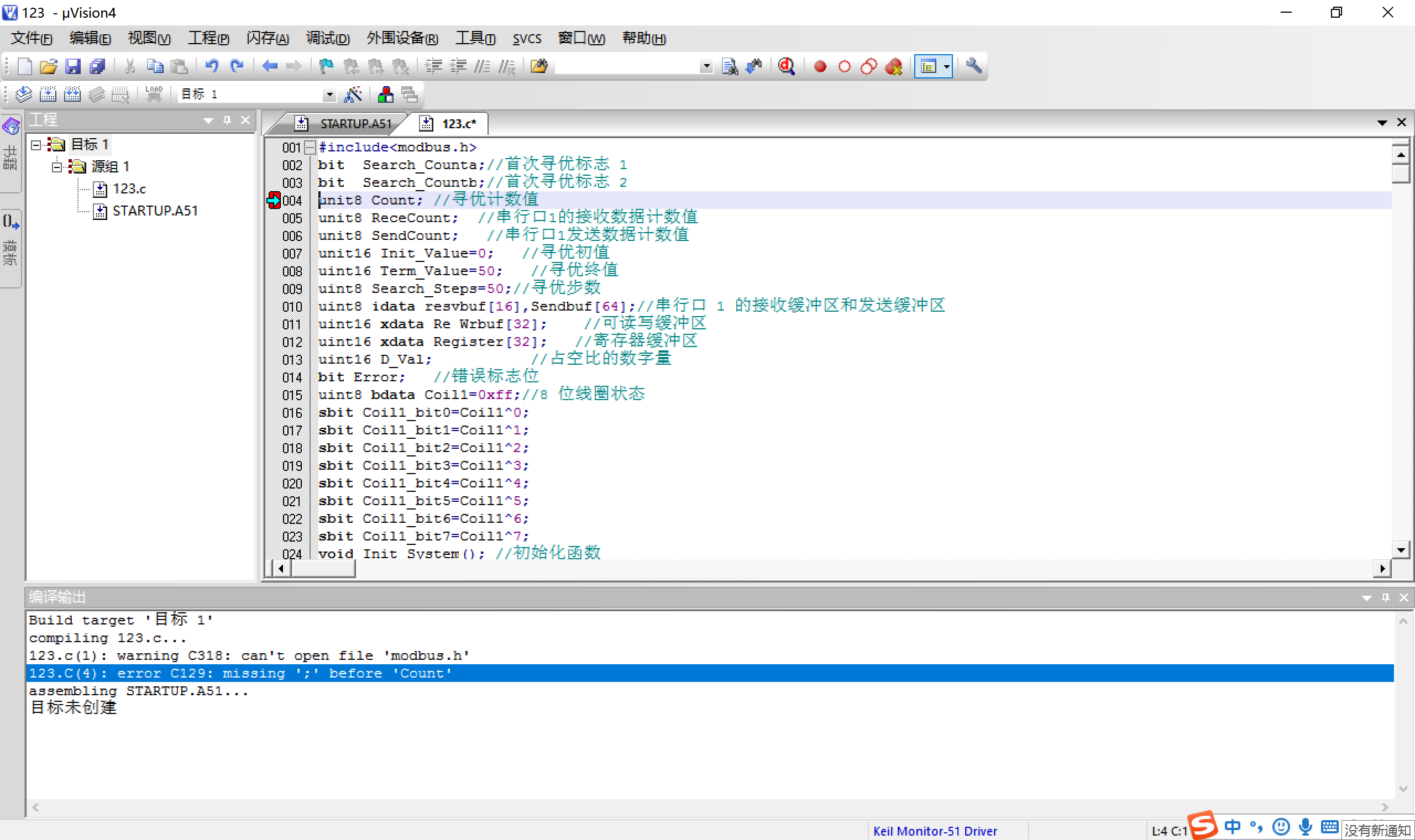This screenshot has height=840, width=1415.
Task: Open a file using folder icon
Action: tap(49, 66)
